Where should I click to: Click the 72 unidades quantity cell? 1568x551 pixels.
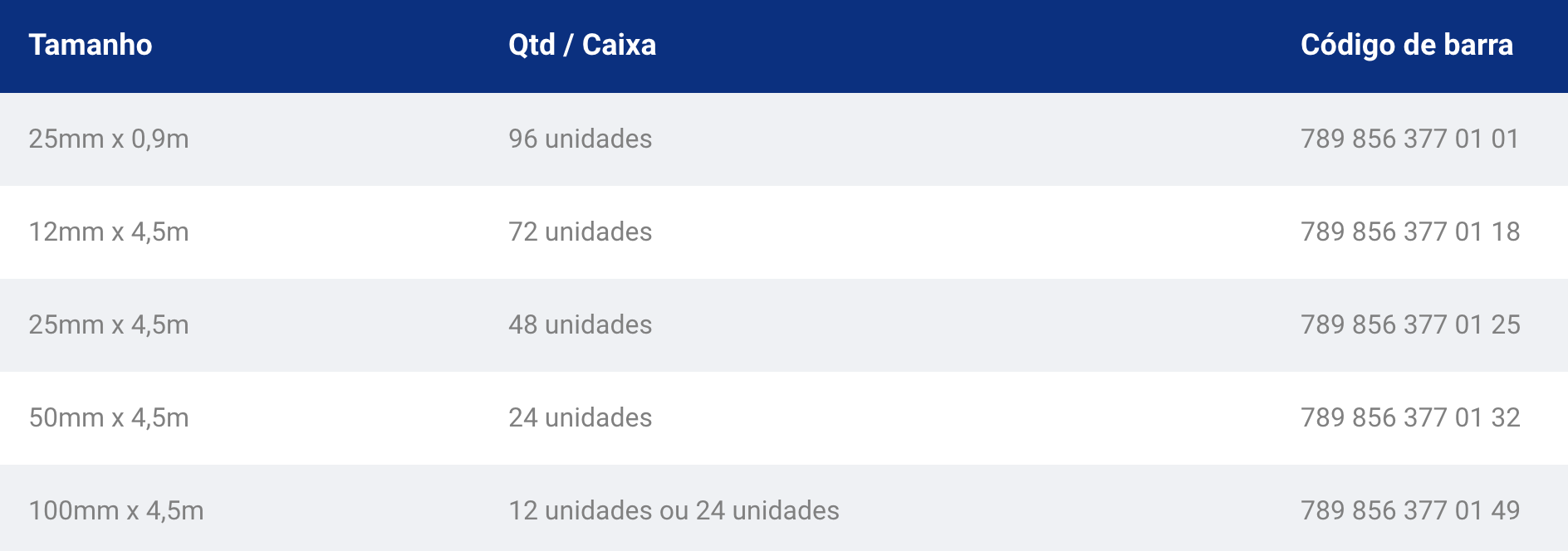click(x=581, y=232)
